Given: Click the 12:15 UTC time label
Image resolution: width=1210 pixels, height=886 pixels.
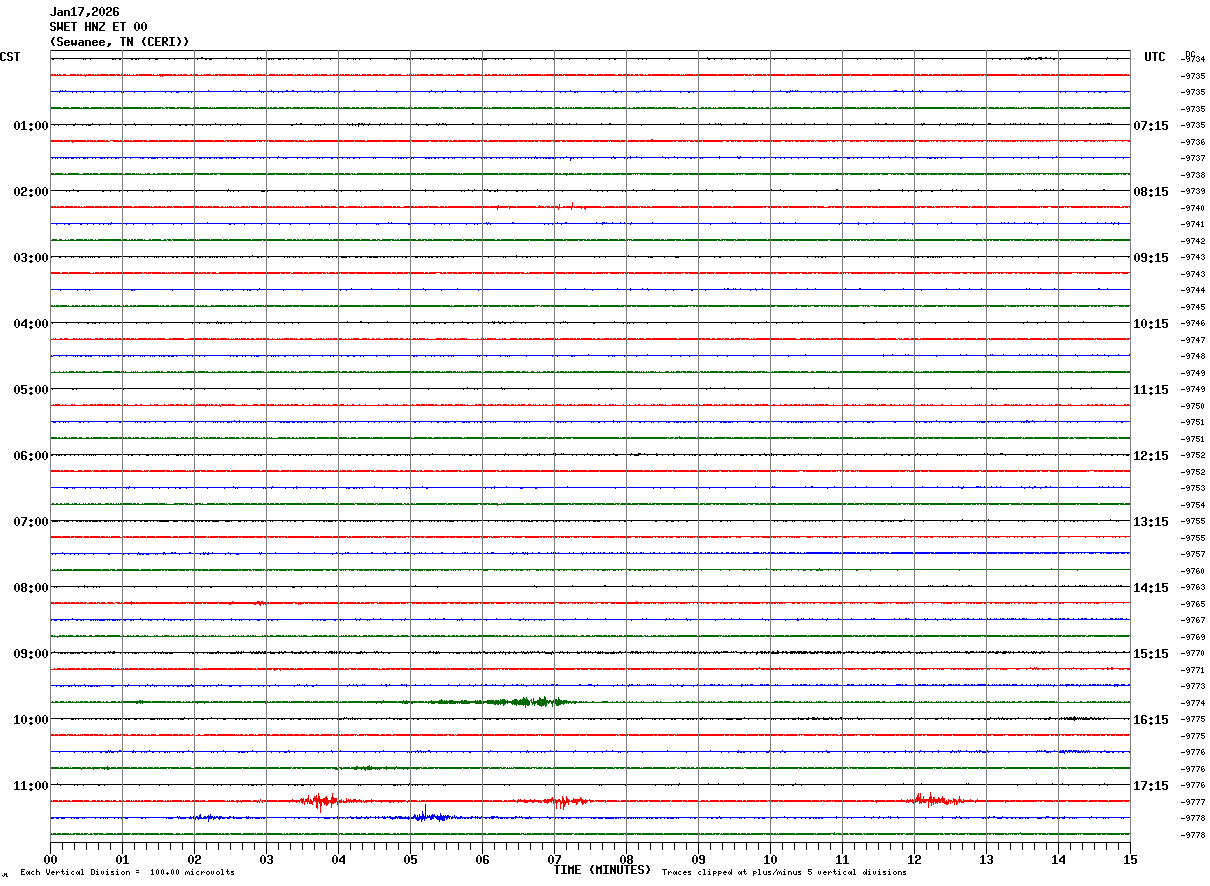Looking at the screenshot, I should point(1150,456).
